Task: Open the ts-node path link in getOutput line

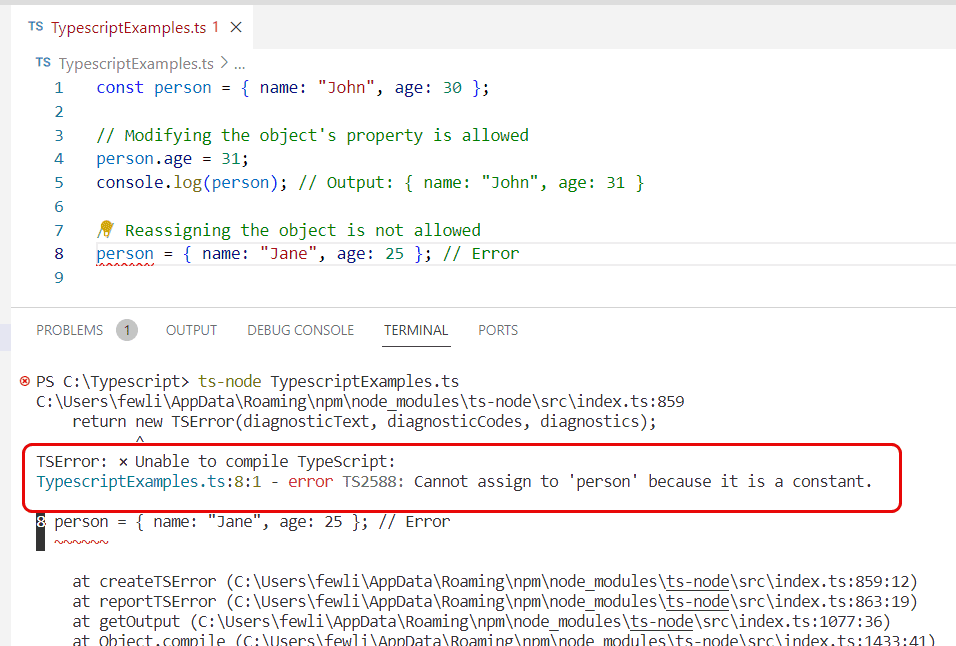Action: pyautogui.click(x=662, y=622)
